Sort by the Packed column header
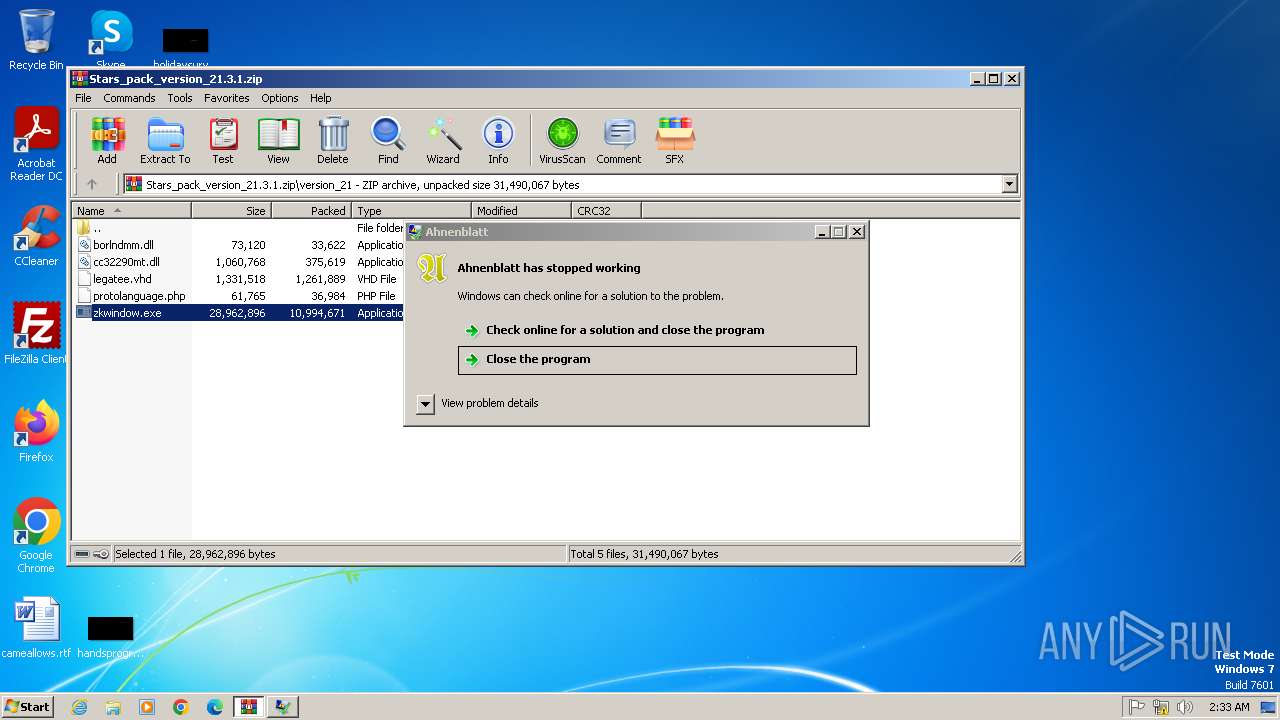 tap(312, 211)
